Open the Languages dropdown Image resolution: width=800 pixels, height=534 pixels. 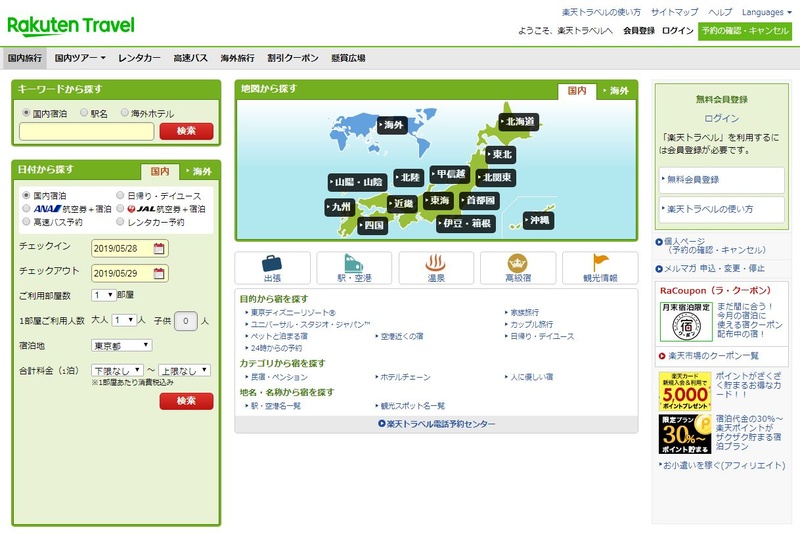pyautogui.click(x=767, y=12)
